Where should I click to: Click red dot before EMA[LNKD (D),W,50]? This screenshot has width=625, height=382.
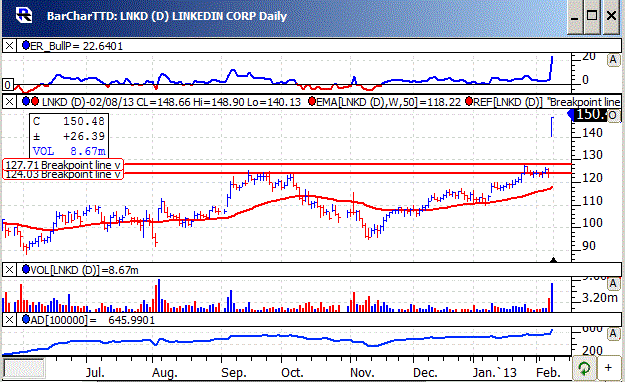pyautogui.click(x=312, y=101)
